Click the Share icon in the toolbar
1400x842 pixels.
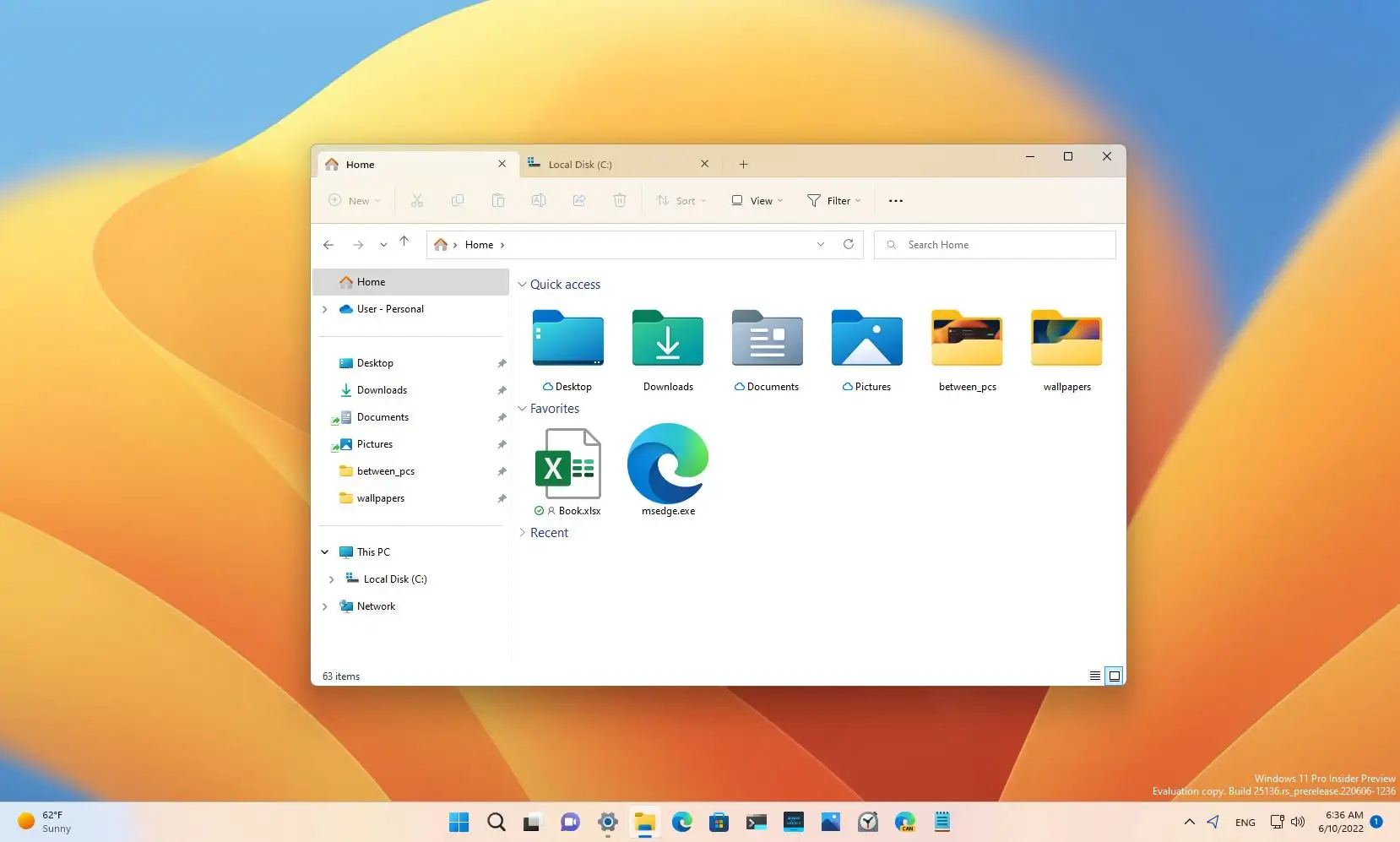pos(579,200)
